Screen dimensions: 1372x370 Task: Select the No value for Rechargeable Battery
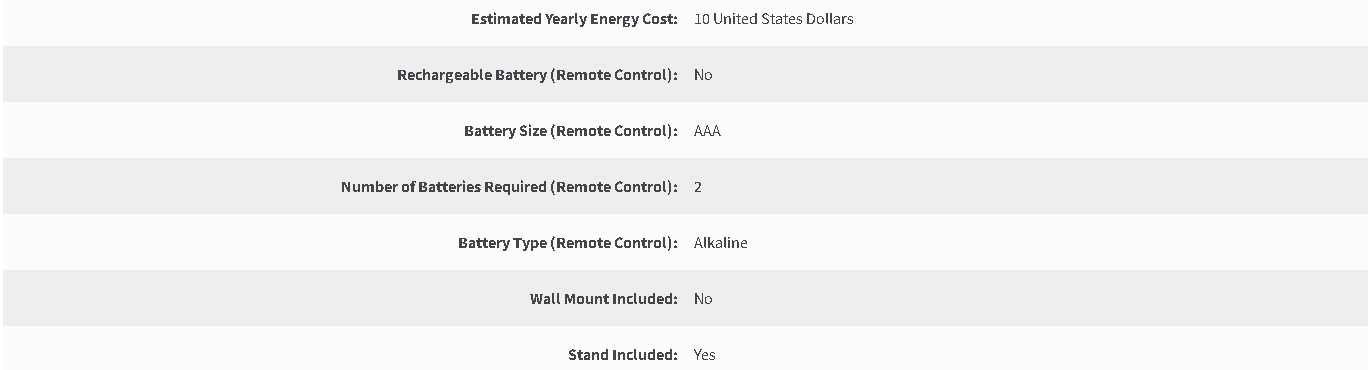tap(703, 75)
